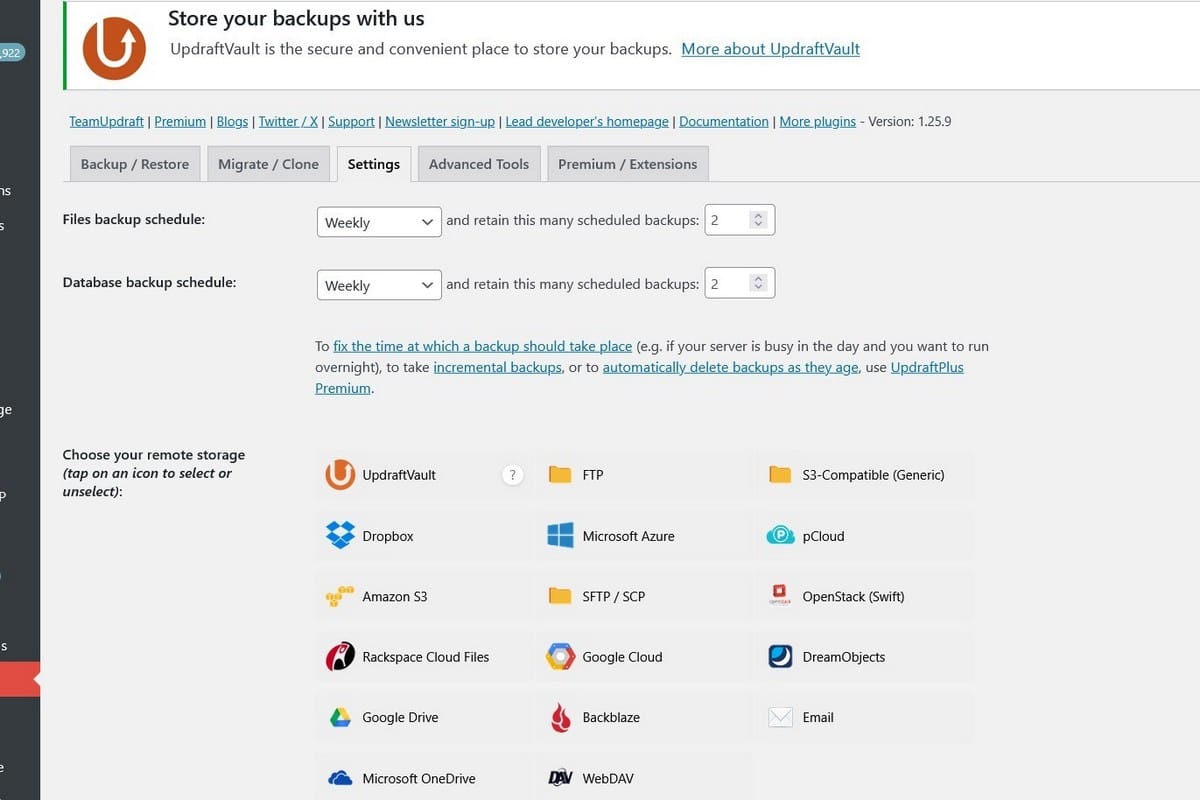Open the Files backup schedule dropdown
The height and width of the screenshot is (800, 1200).
click(x=379, y=222)
